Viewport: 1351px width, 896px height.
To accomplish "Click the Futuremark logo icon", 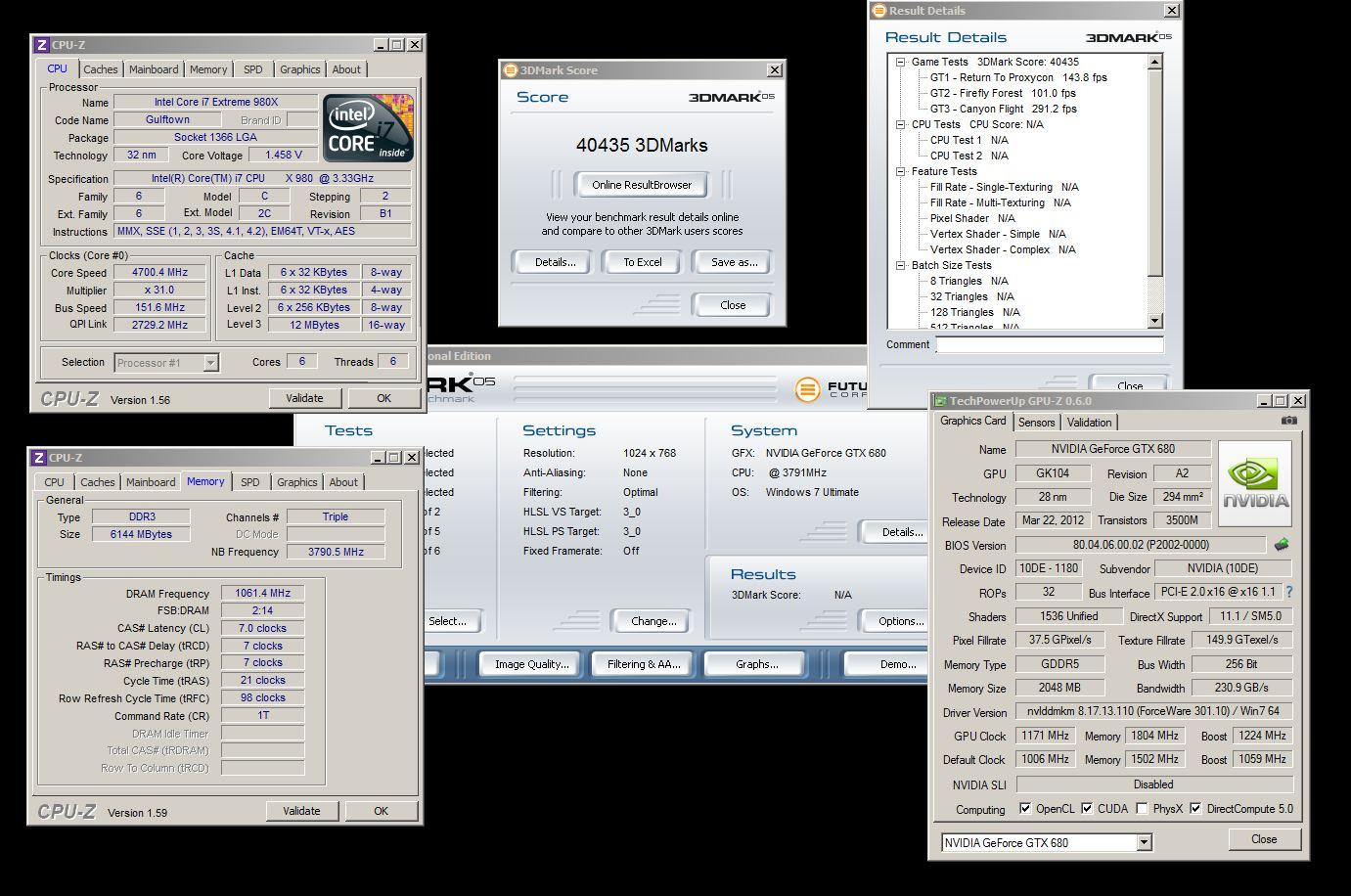I will click(807, 390).
